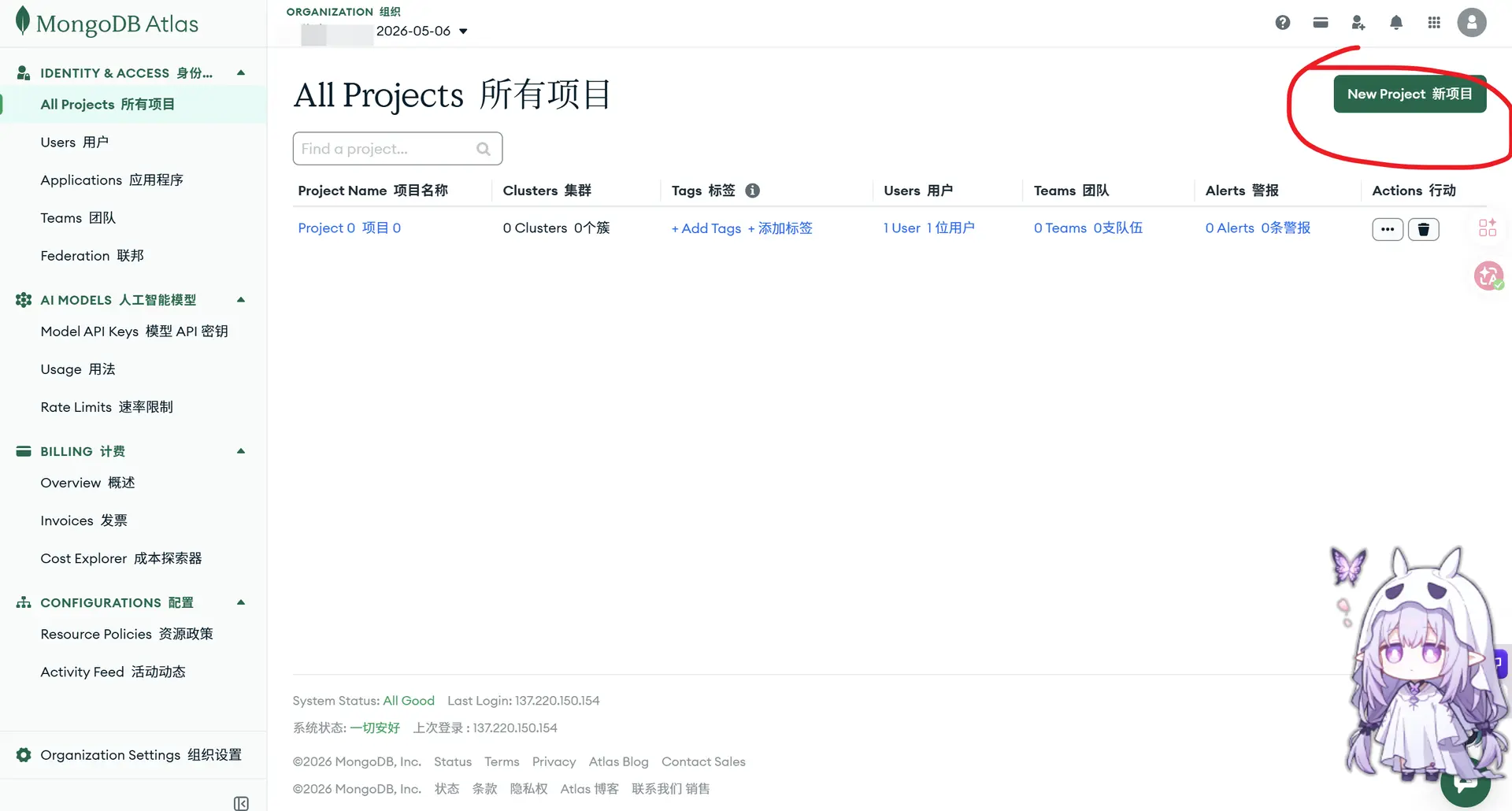Open Model API Keys page
Image resolution: width=1512 pixels, height=811 pixels.
(x=134, y=331)
